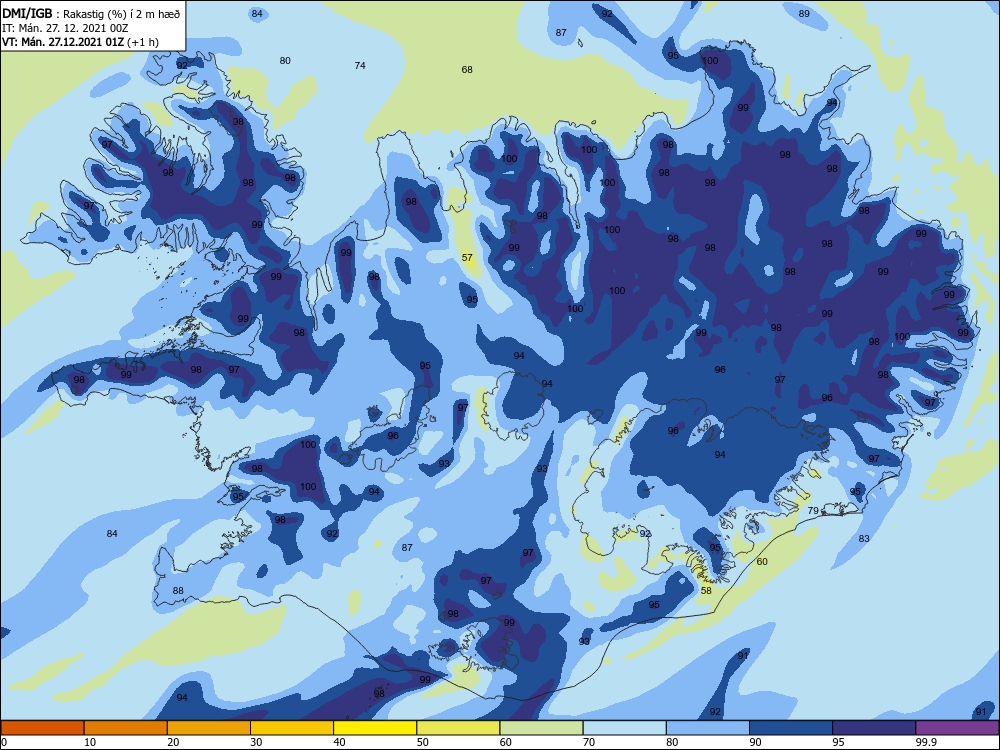
Task: Click the 20–30 light orange legend swatch
Action: (209, 728)
